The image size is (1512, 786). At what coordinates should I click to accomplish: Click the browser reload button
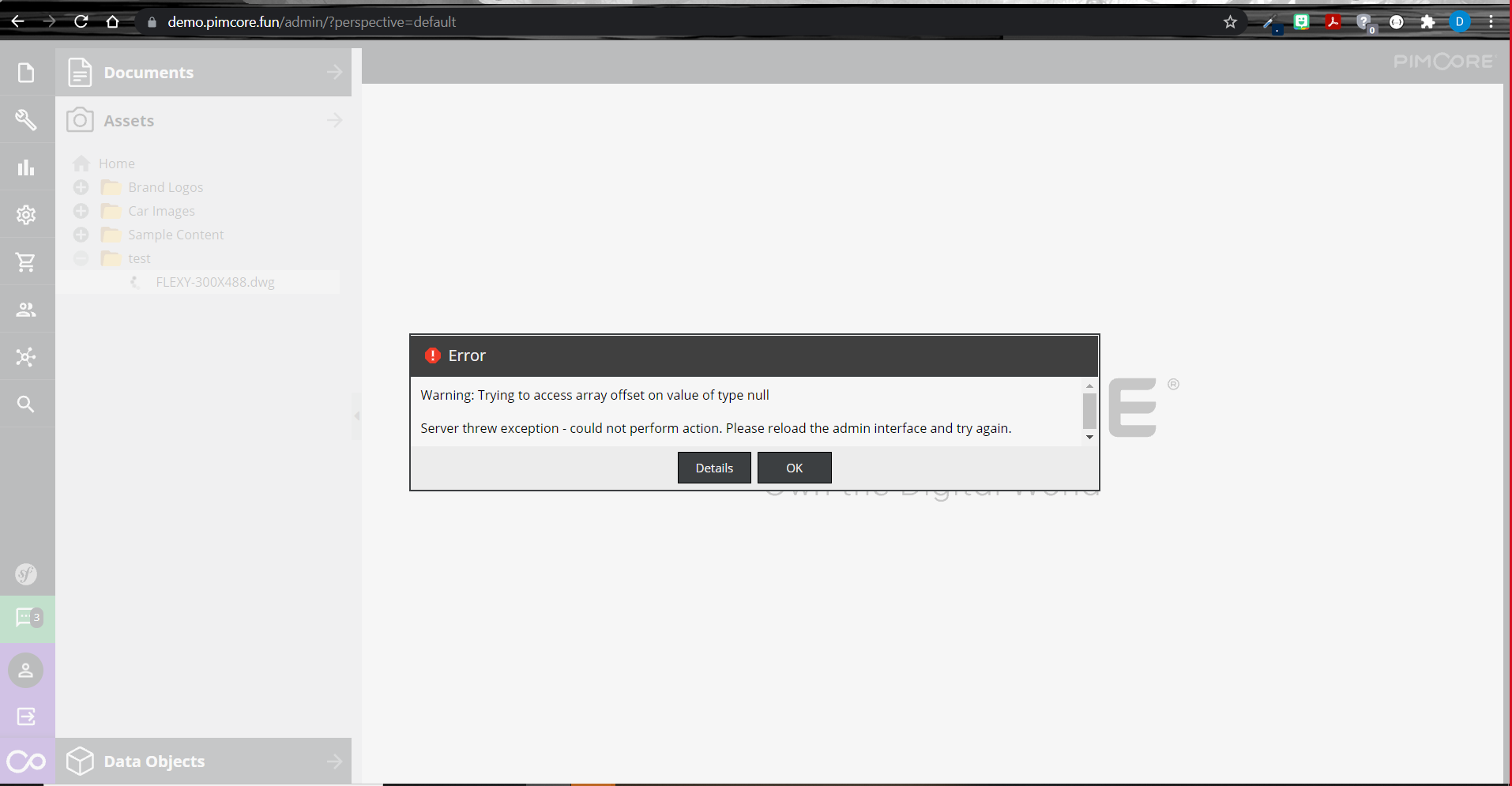coord(81,21)
